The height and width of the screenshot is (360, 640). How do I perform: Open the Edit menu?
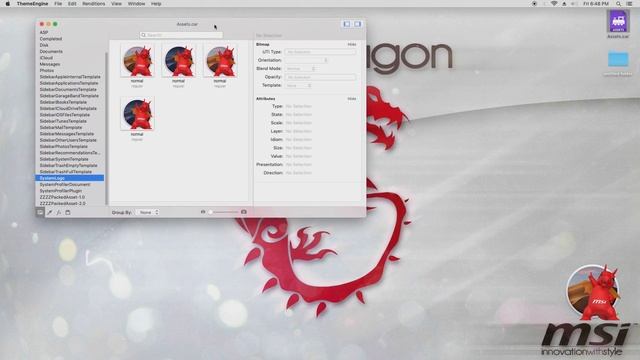click(x=72, y=4)
